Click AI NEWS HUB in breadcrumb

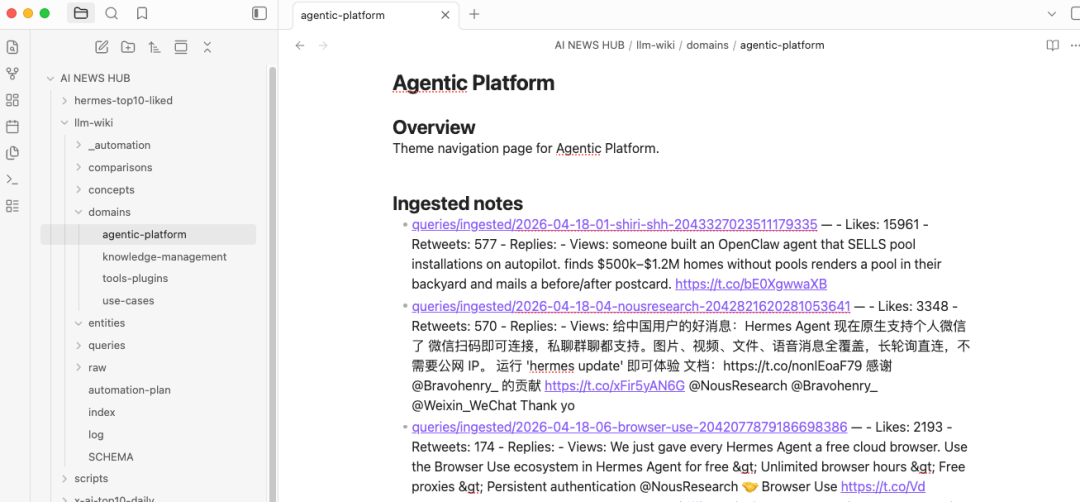(x=590, y=45)
